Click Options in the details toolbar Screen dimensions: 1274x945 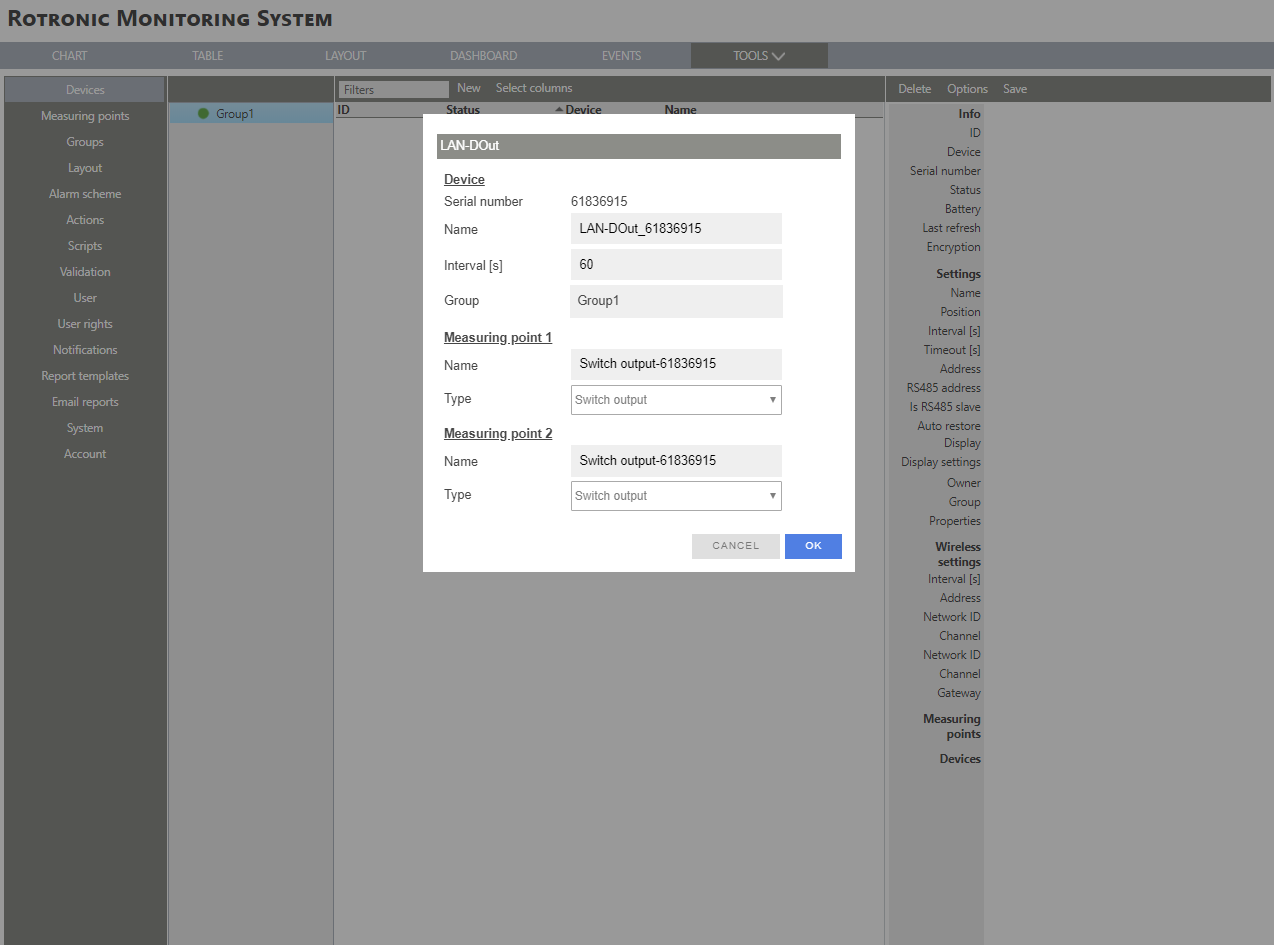pos(967,89)
